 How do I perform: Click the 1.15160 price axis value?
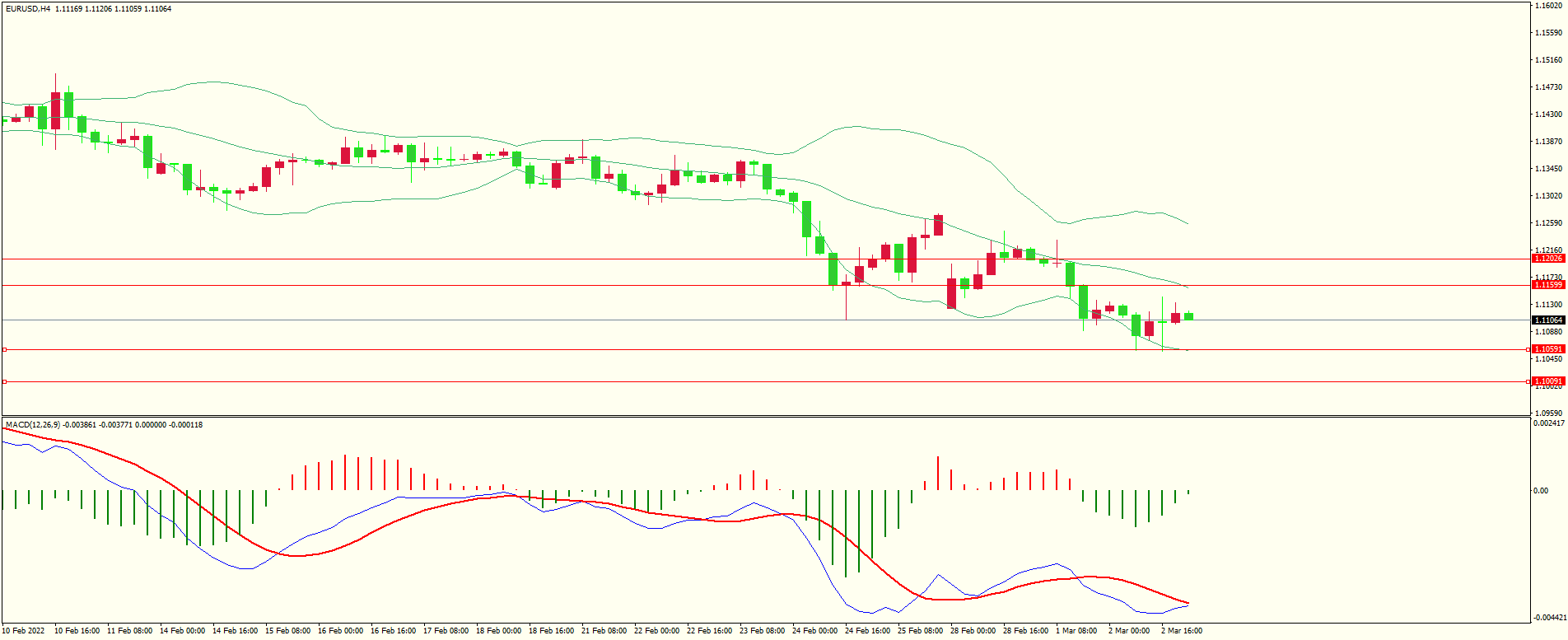1549,60
